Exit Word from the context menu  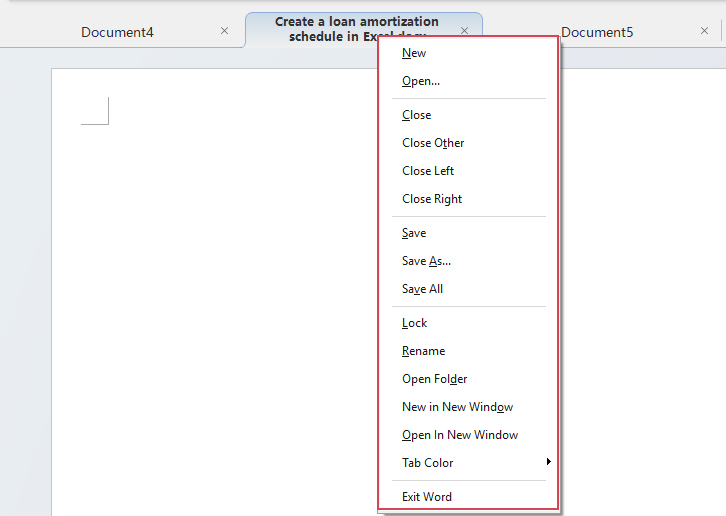(427, 497)
